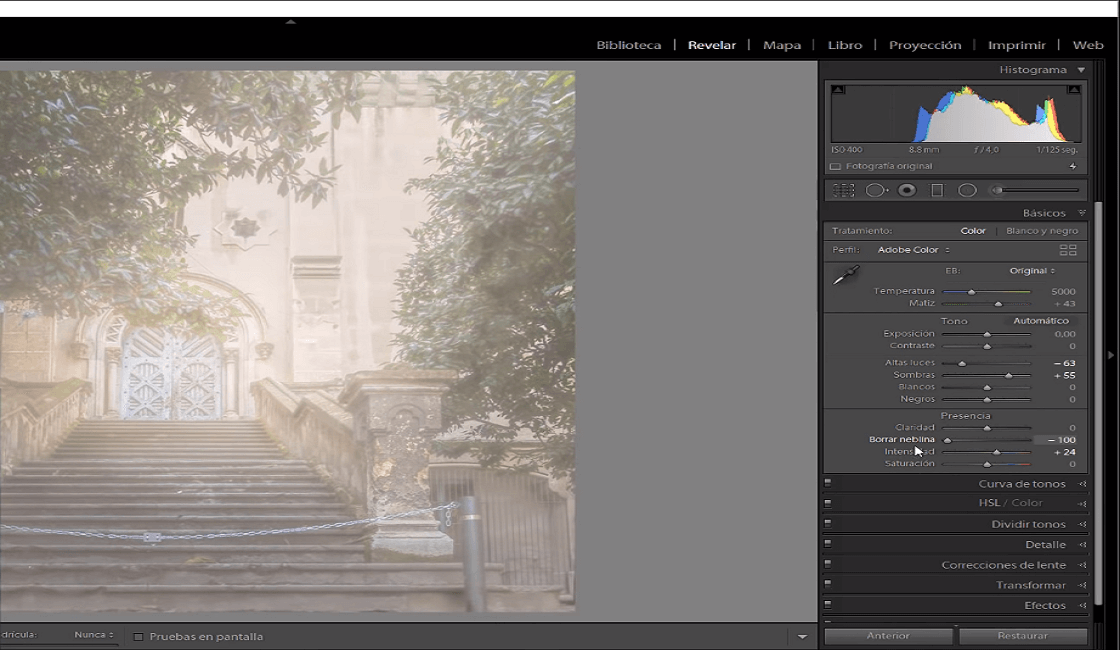
Task: Select the Red Eye Correction tool
Action: pos(907,191)
